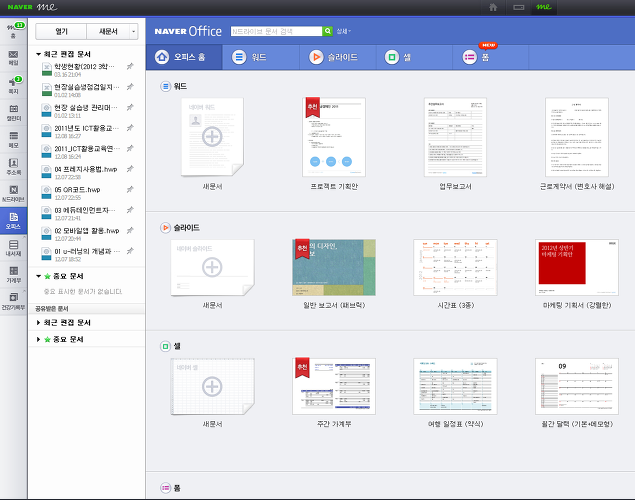
Task: Expand 중요 문서 under 공유받은 문서
Action: tap(38, 339)
